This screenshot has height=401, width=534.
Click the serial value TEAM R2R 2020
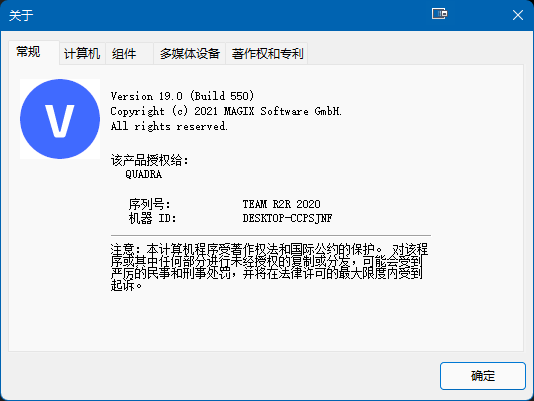[281, 204]
